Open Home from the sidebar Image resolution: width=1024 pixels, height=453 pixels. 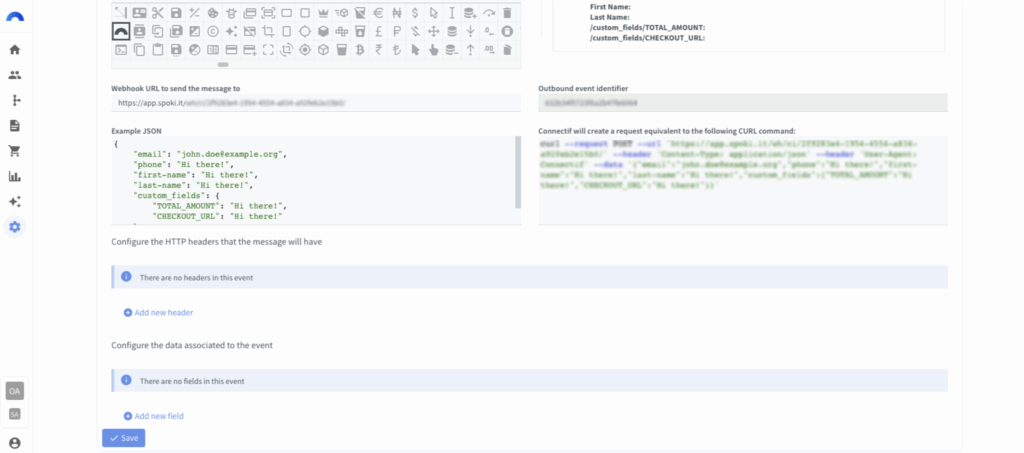(15, 49)
